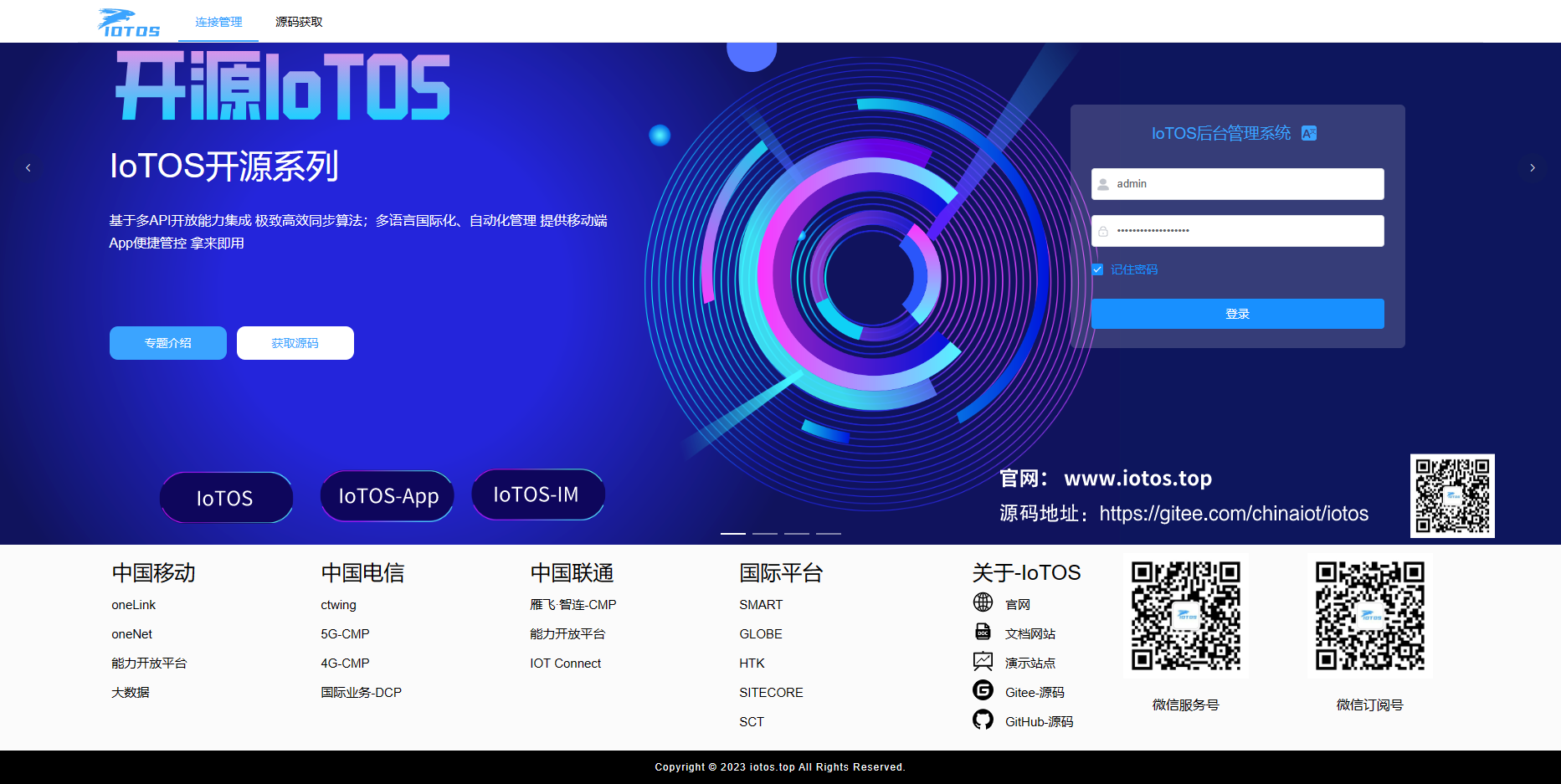Open the 微信订阅号 QR code image
This screenshot has width=1561, height=784.
point(1370,616)
